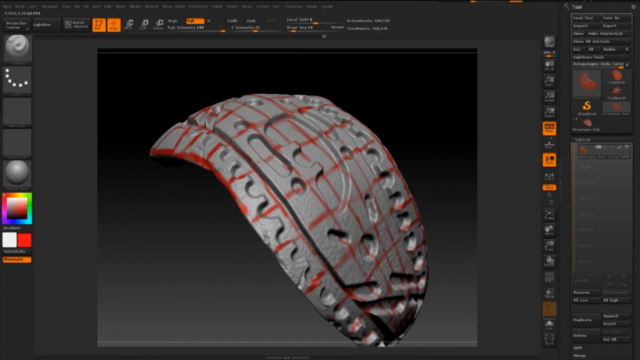Select the red main color swatch
The image size is (640, 360).
coord(24,240)
